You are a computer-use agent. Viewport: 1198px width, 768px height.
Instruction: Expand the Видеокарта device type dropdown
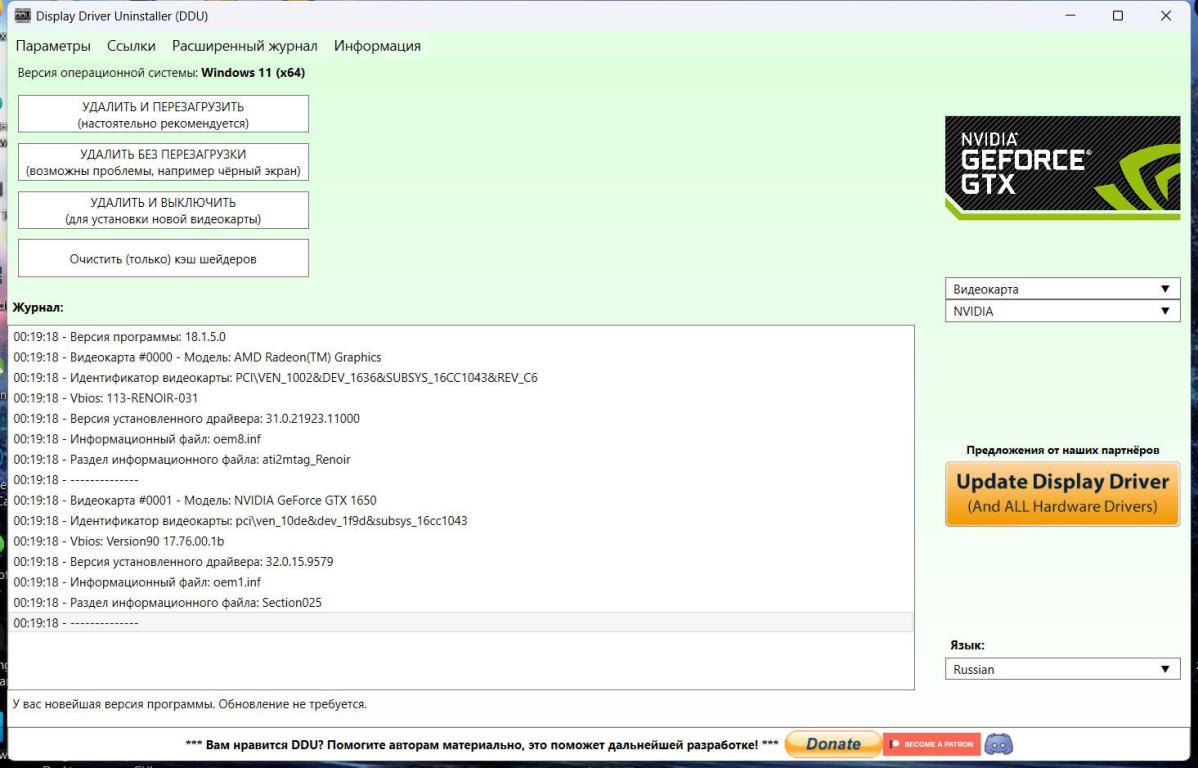(x=1062, y=289)
